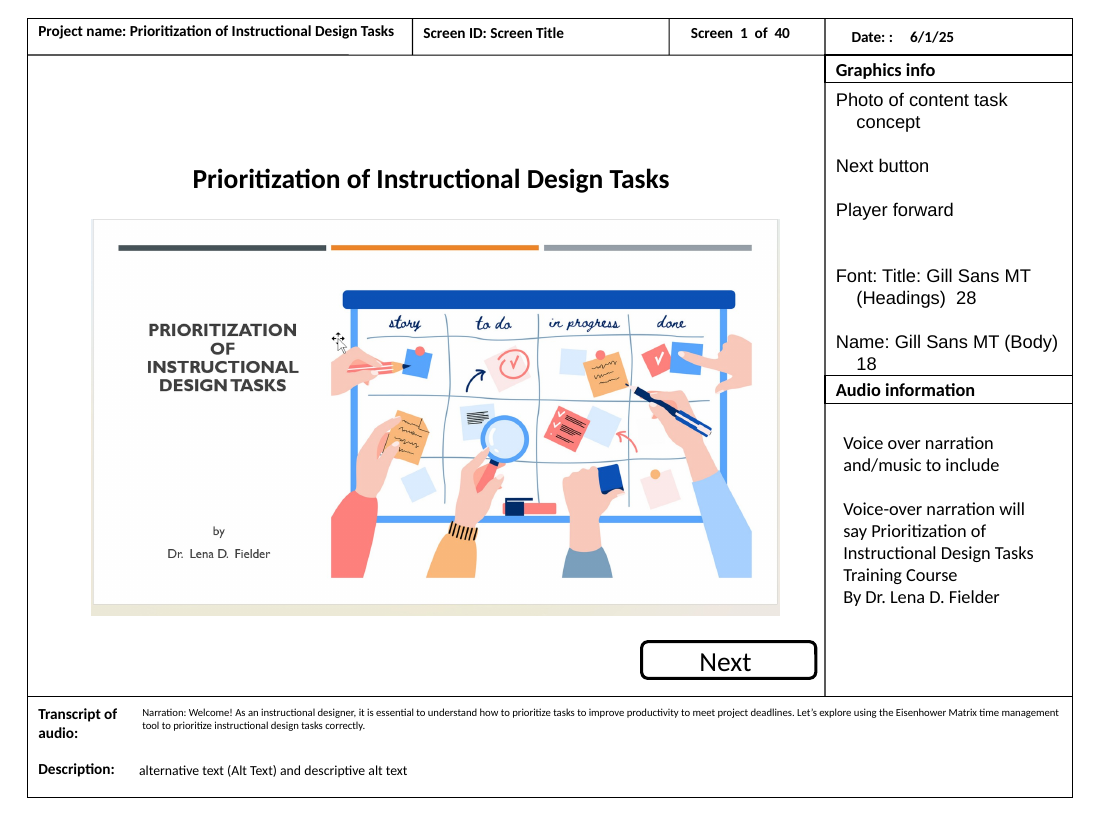
Task: Click 'Font: Title: Gill Sans MT (Headings) 28'
Action: click(933, 287)
